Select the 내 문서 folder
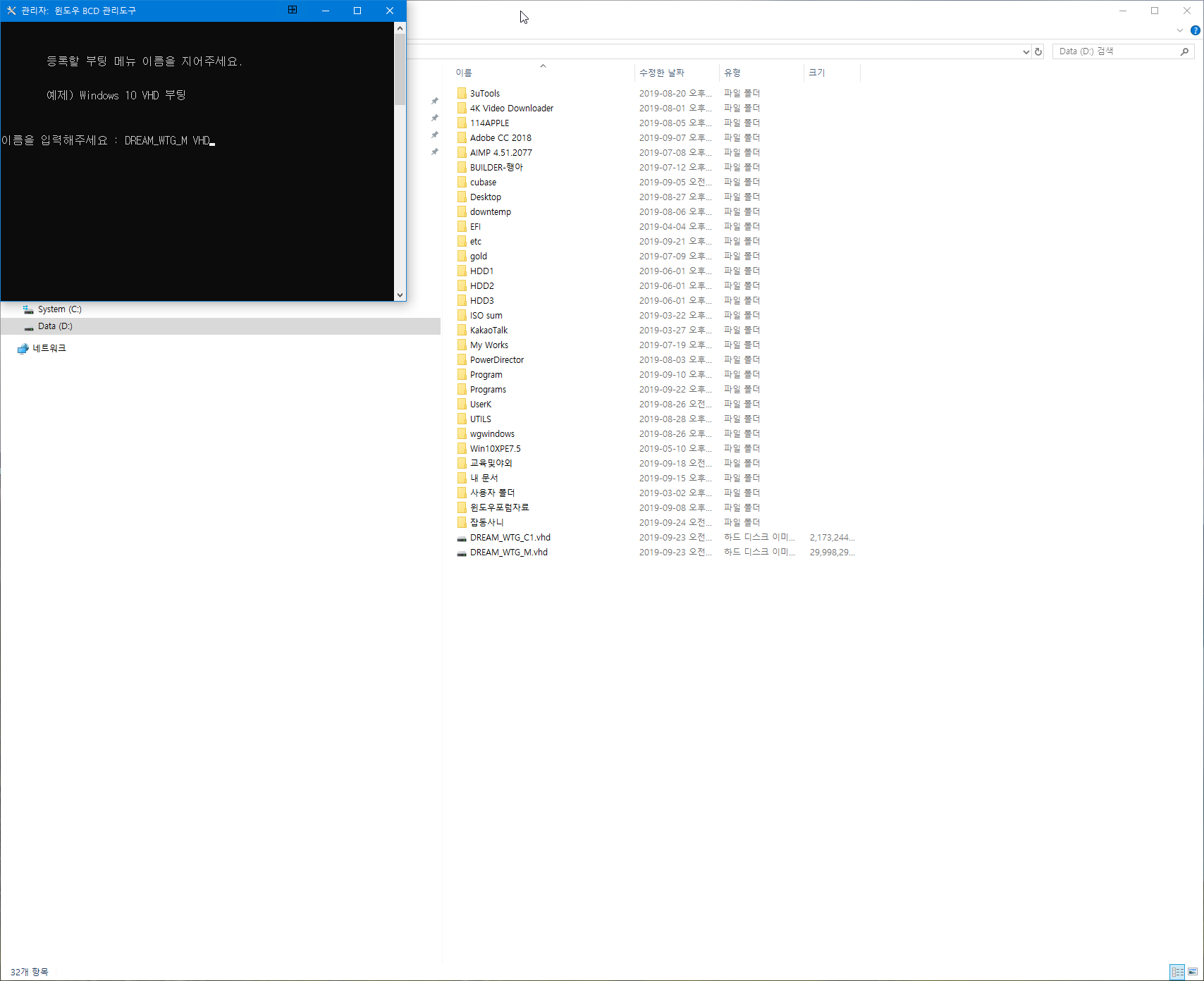This screenshot has height=981, width=1204. [x=484, y=478]
